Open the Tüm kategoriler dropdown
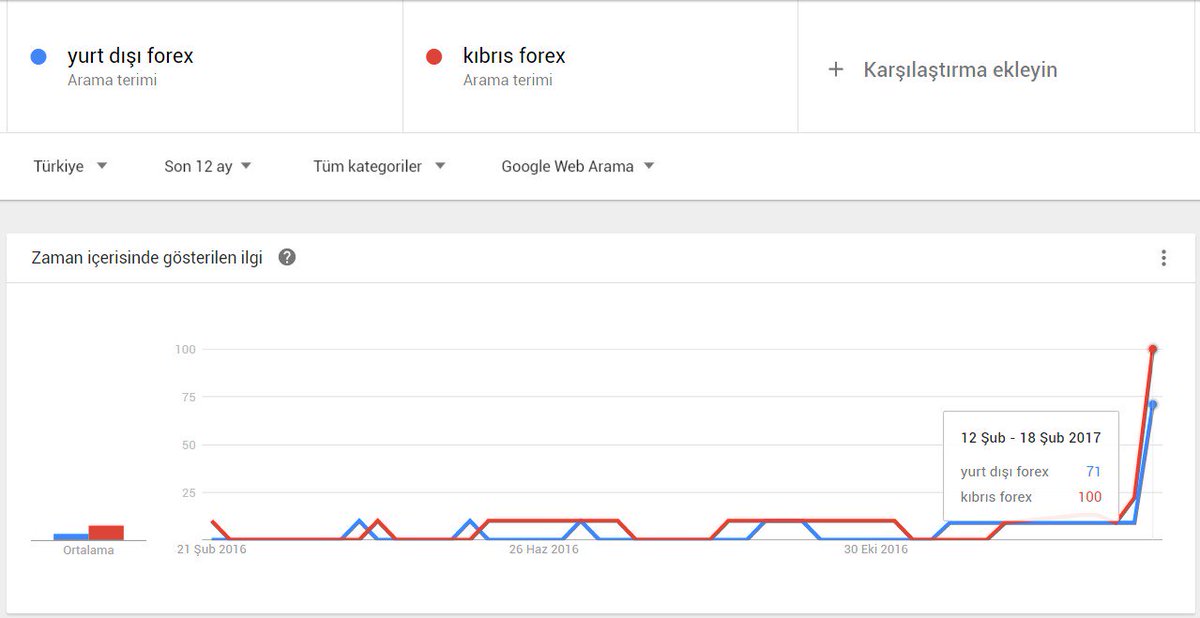Screen dimensions: 1200x618 pyautogui.click(x=379, y=166)
